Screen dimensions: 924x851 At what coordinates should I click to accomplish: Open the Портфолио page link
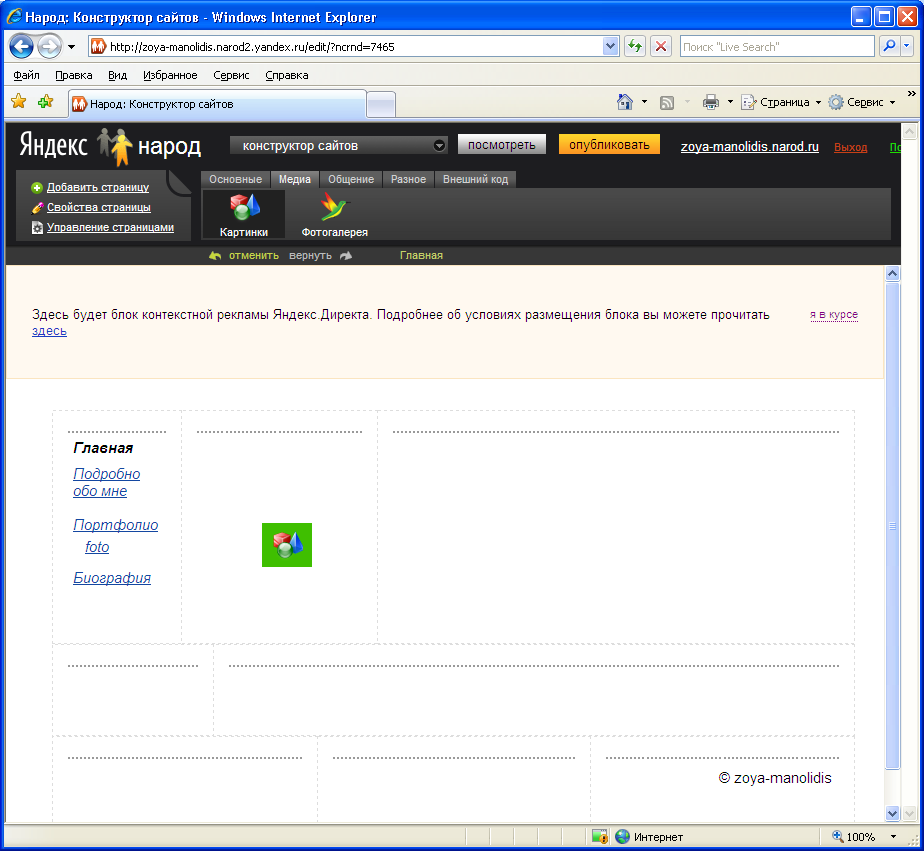116,525
